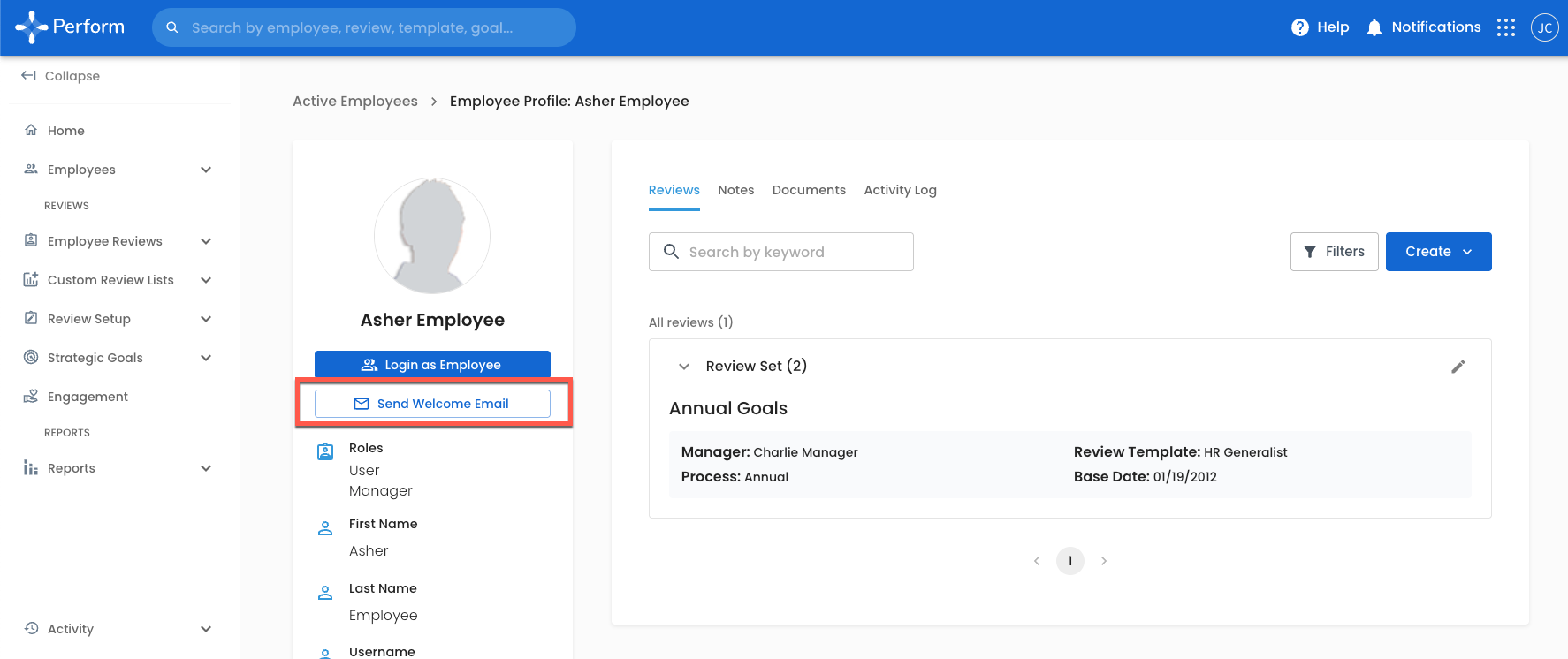Switch to the Documents tab
Viewport: 1568px width, 659px height.
coord(809,190)
